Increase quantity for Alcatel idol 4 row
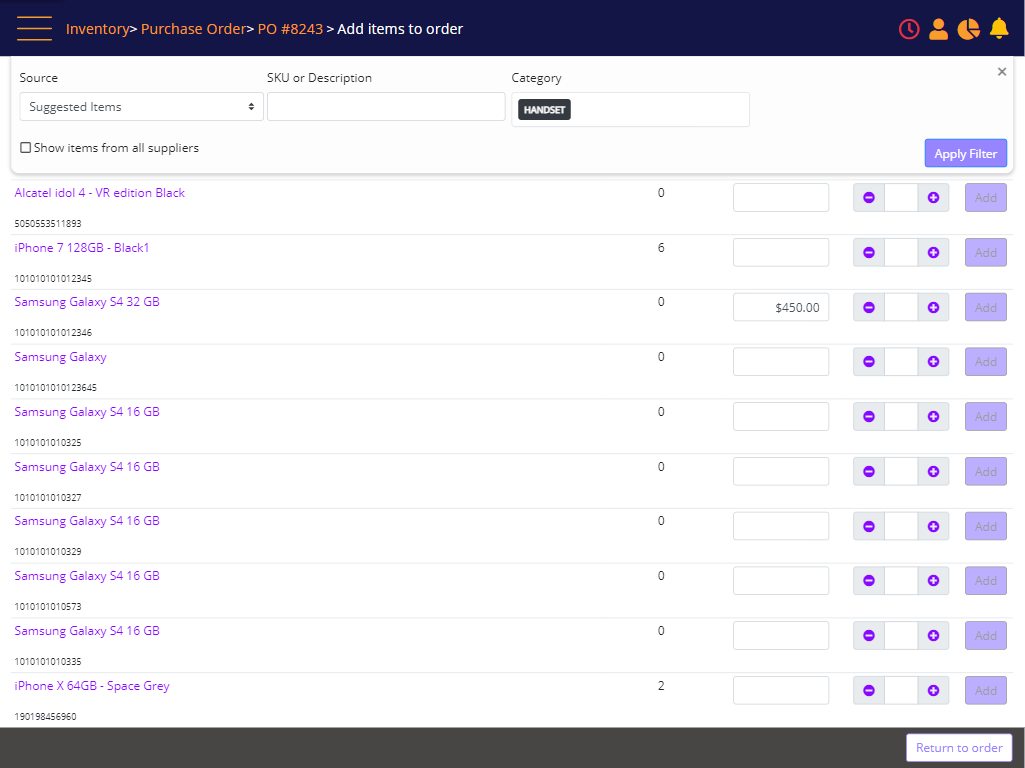The width and height of the screenshot is (1025, 768). (933, 197)
